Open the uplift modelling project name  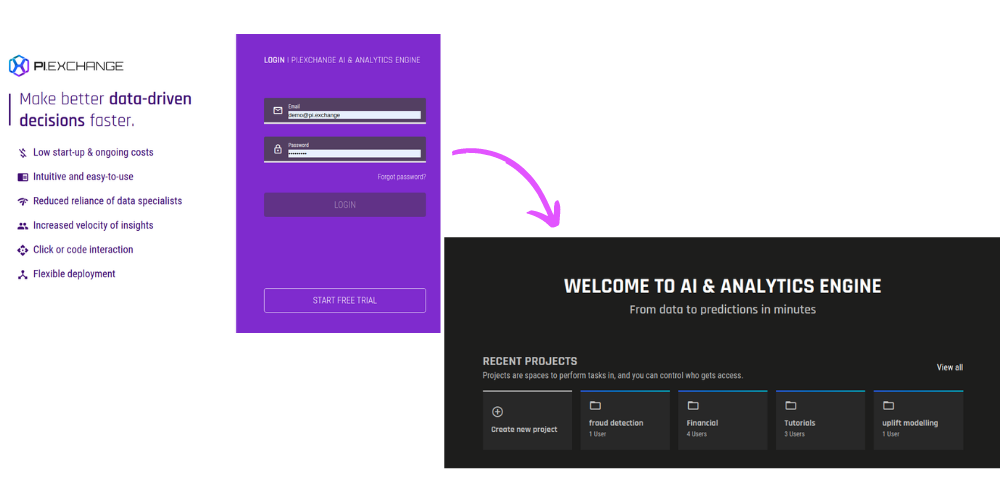910,423
